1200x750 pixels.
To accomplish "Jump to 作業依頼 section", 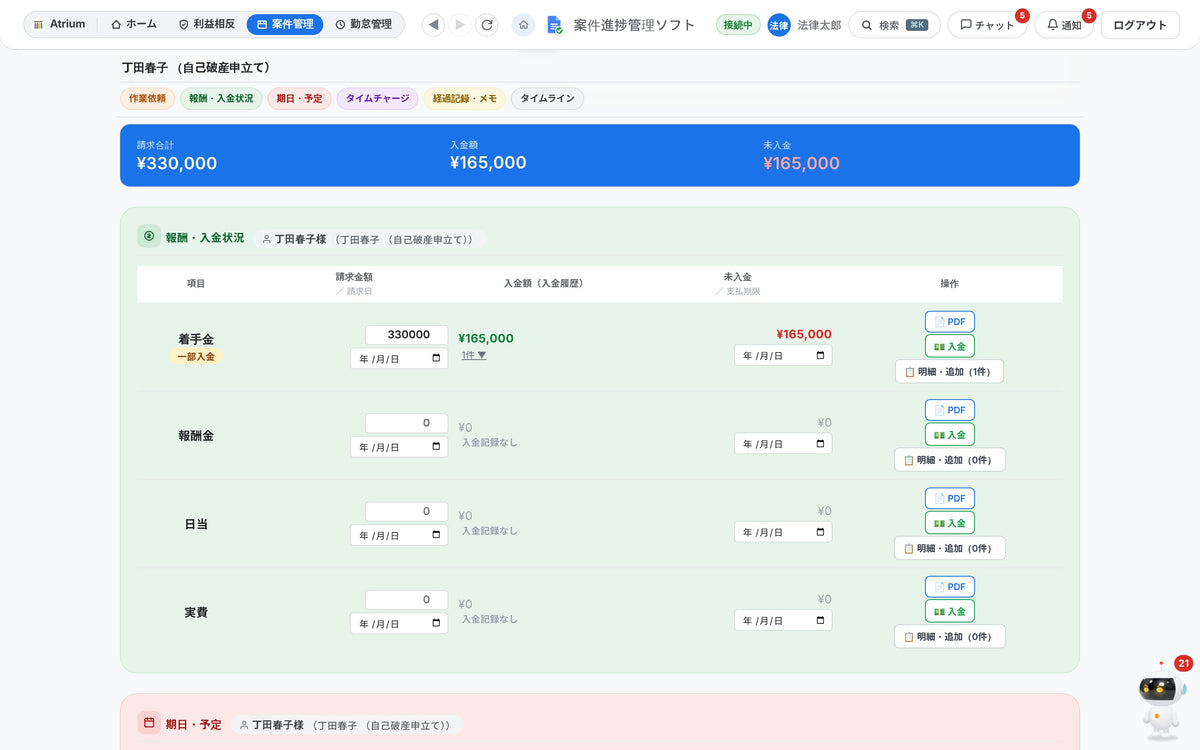I will tap(147, 99).
